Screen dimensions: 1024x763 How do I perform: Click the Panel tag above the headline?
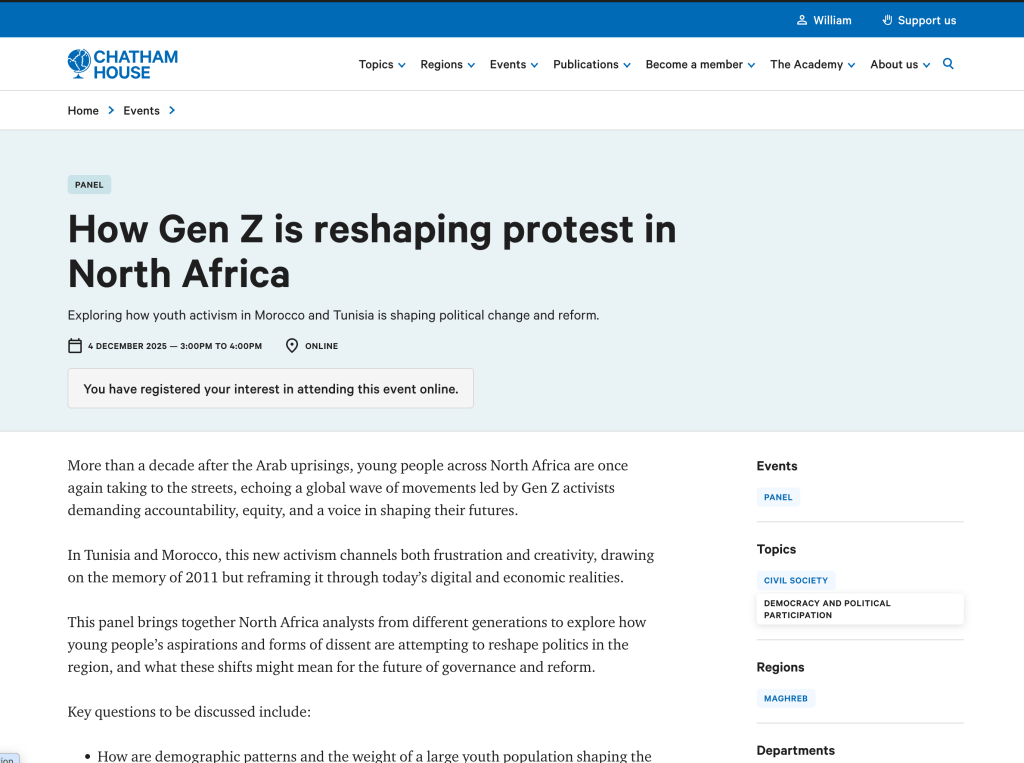pyautogui.click(x=89, y=185)
